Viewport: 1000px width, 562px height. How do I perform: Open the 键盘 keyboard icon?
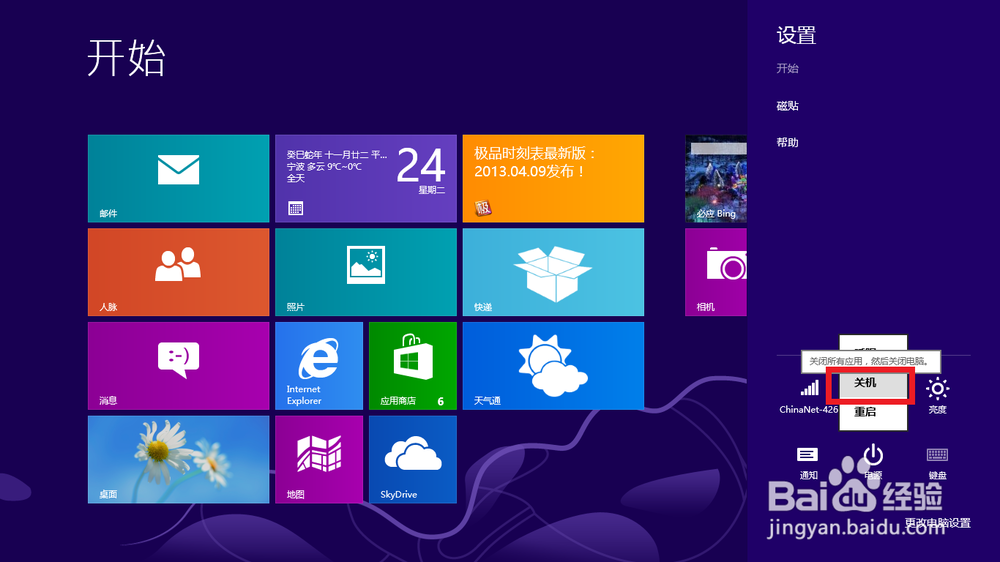pyautogui.click(x=937, y=464)
